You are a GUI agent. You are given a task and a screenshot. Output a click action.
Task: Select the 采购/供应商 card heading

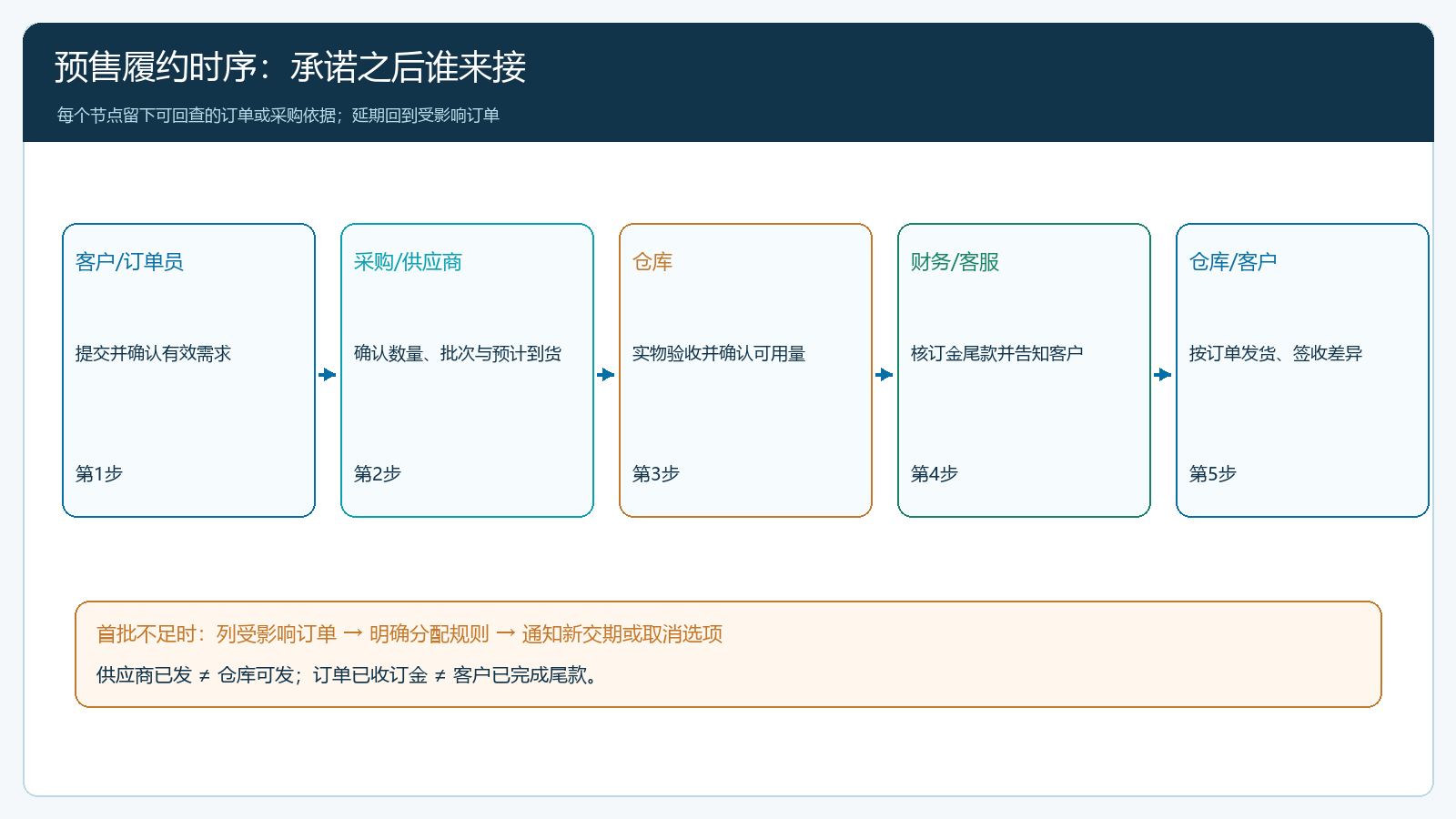(408, 262)
